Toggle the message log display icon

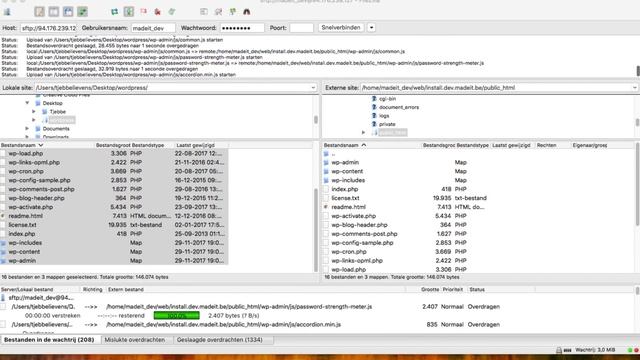coord(40,12)
